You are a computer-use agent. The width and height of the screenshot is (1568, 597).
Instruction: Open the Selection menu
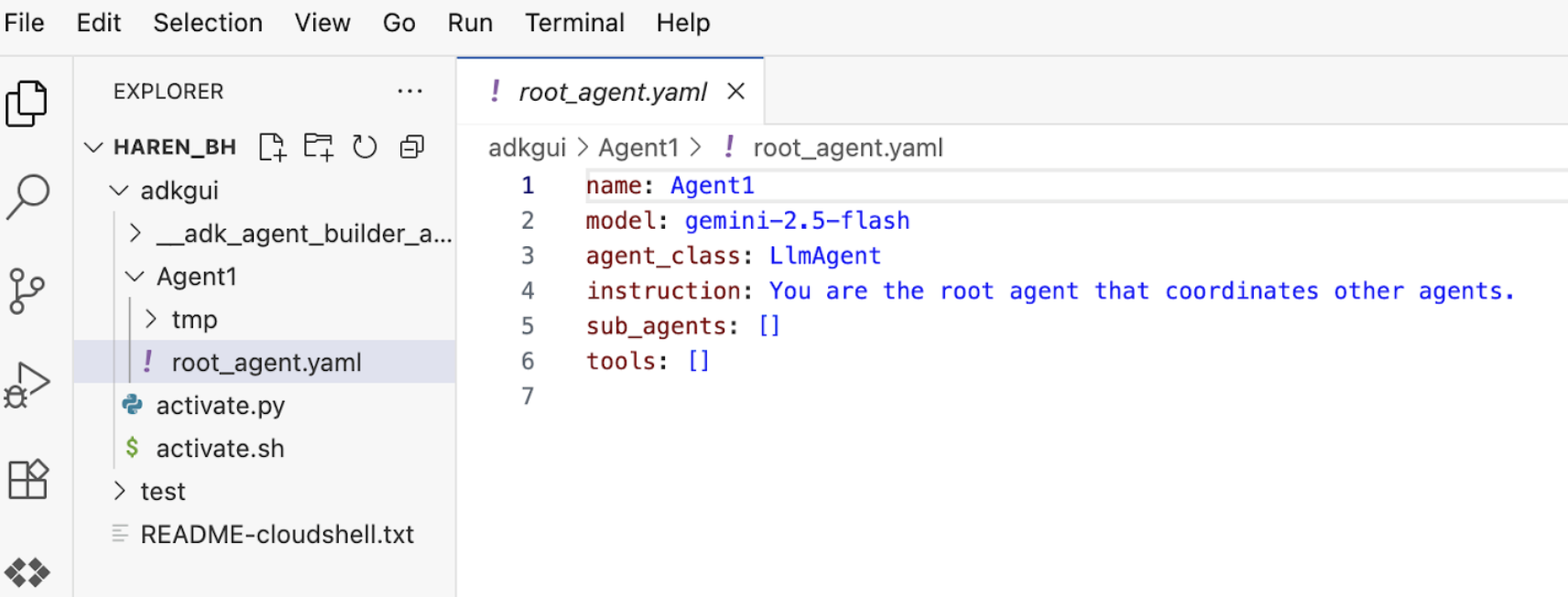(208, 23)
